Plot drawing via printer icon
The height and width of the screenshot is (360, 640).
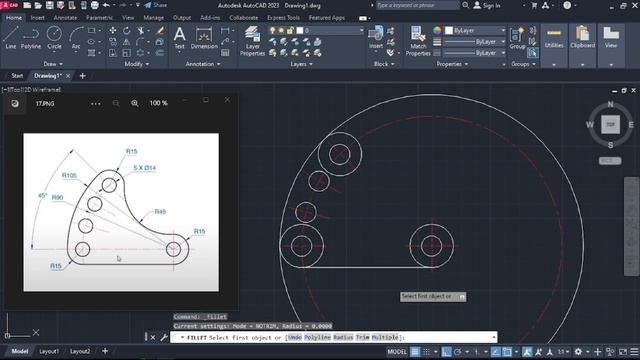click(x=95, y=5)
